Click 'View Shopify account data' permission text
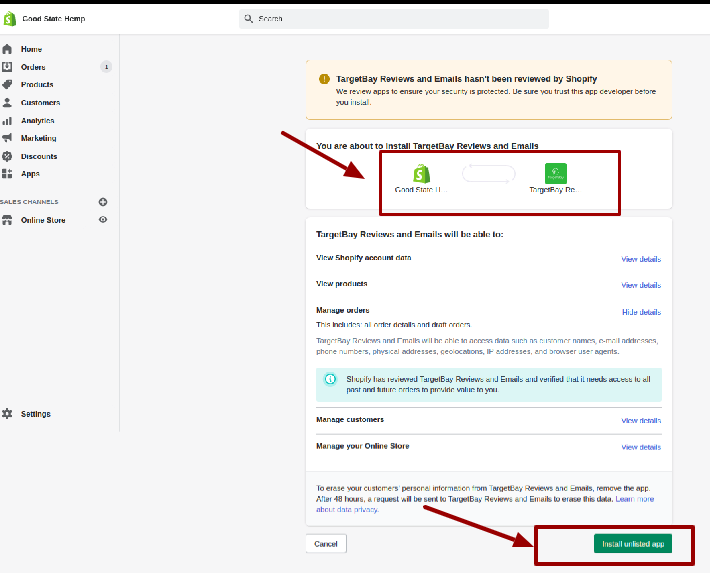 tap(364, 258)
